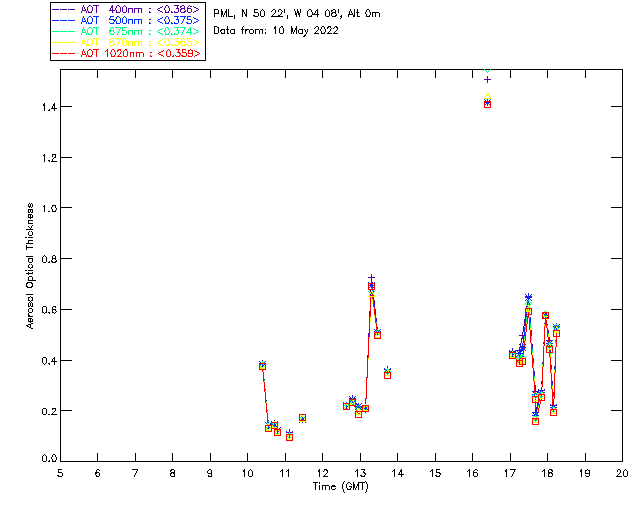Image resolution: width=640 pixels, height=512 pixels.
Task: Click the 15 tick label on time axis
Action: [435, 473]
